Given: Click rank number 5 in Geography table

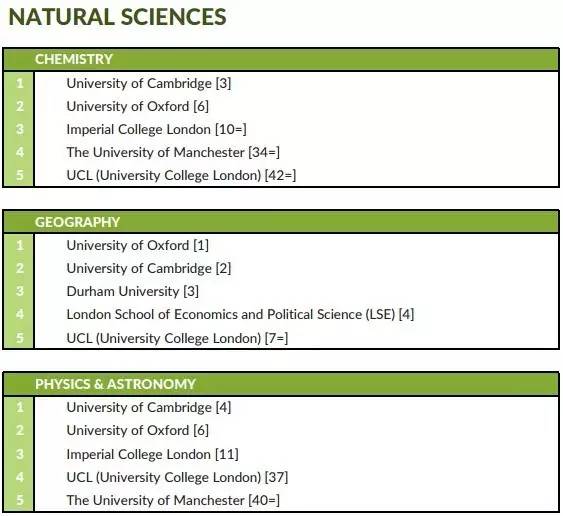Looking at the screenshot, I should pos(20,338).
